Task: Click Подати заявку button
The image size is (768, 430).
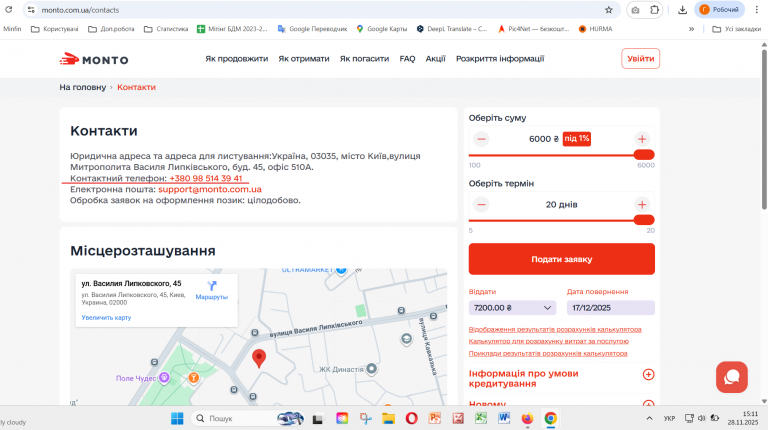Action: [562, 259]
